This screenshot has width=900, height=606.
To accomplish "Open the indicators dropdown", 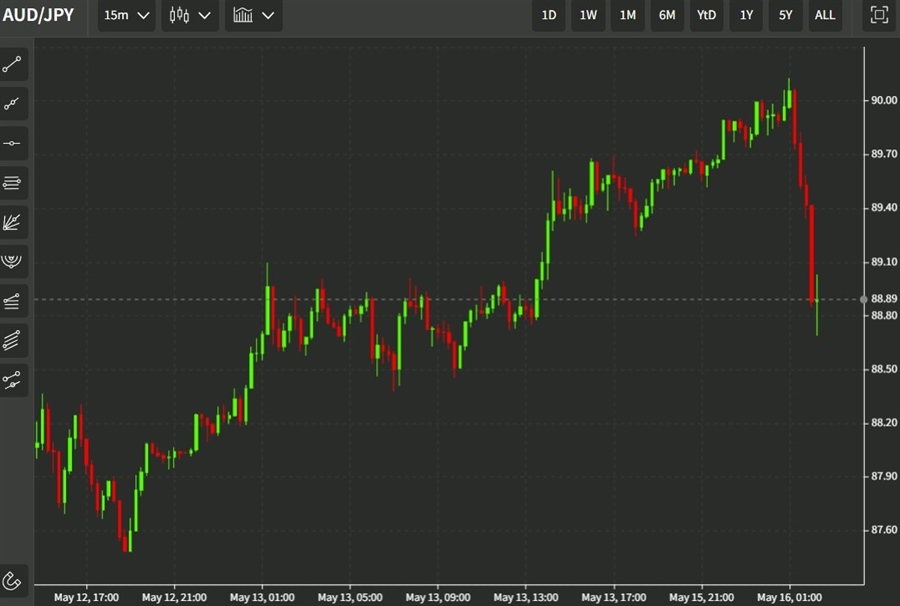I will click(x=254, y=15).
